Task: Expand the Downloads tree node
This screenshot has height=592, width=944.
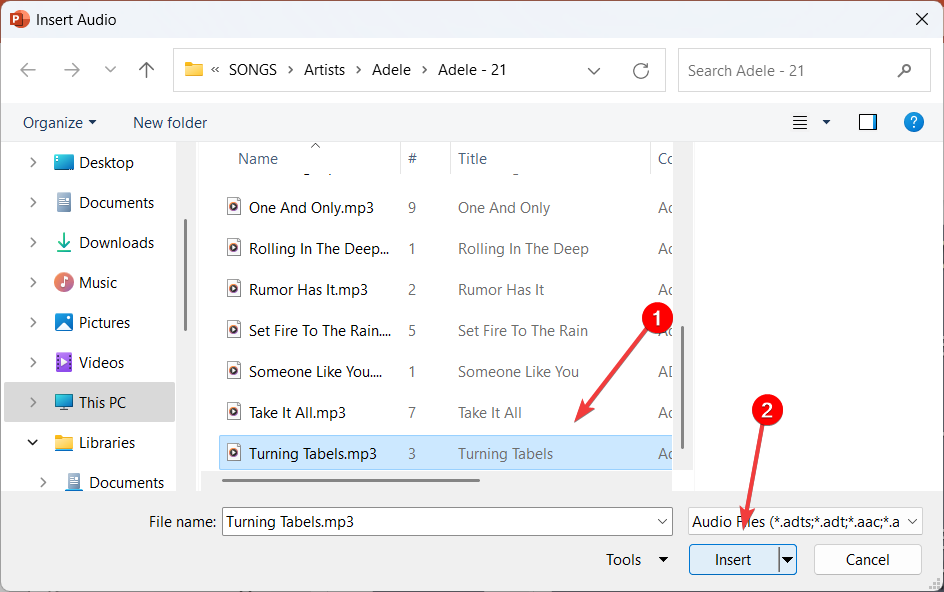Action: point(33,243)
